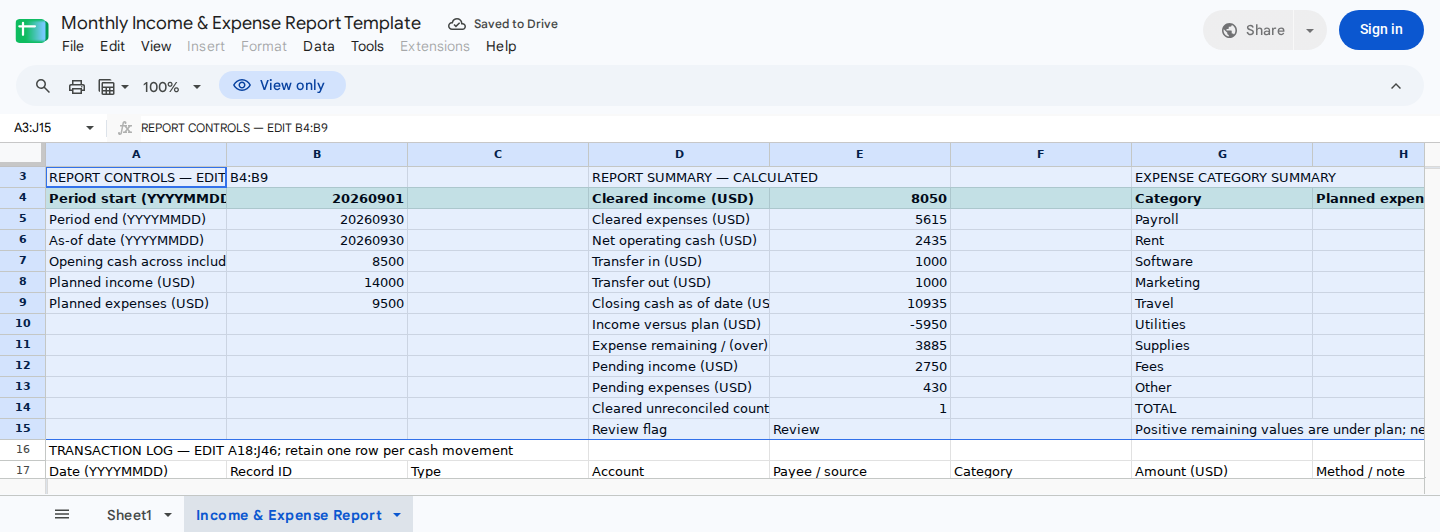Viewport: 1440px width, 532px height.
Task: Click the Utilities category cell
Action: tap(1222, 324)
